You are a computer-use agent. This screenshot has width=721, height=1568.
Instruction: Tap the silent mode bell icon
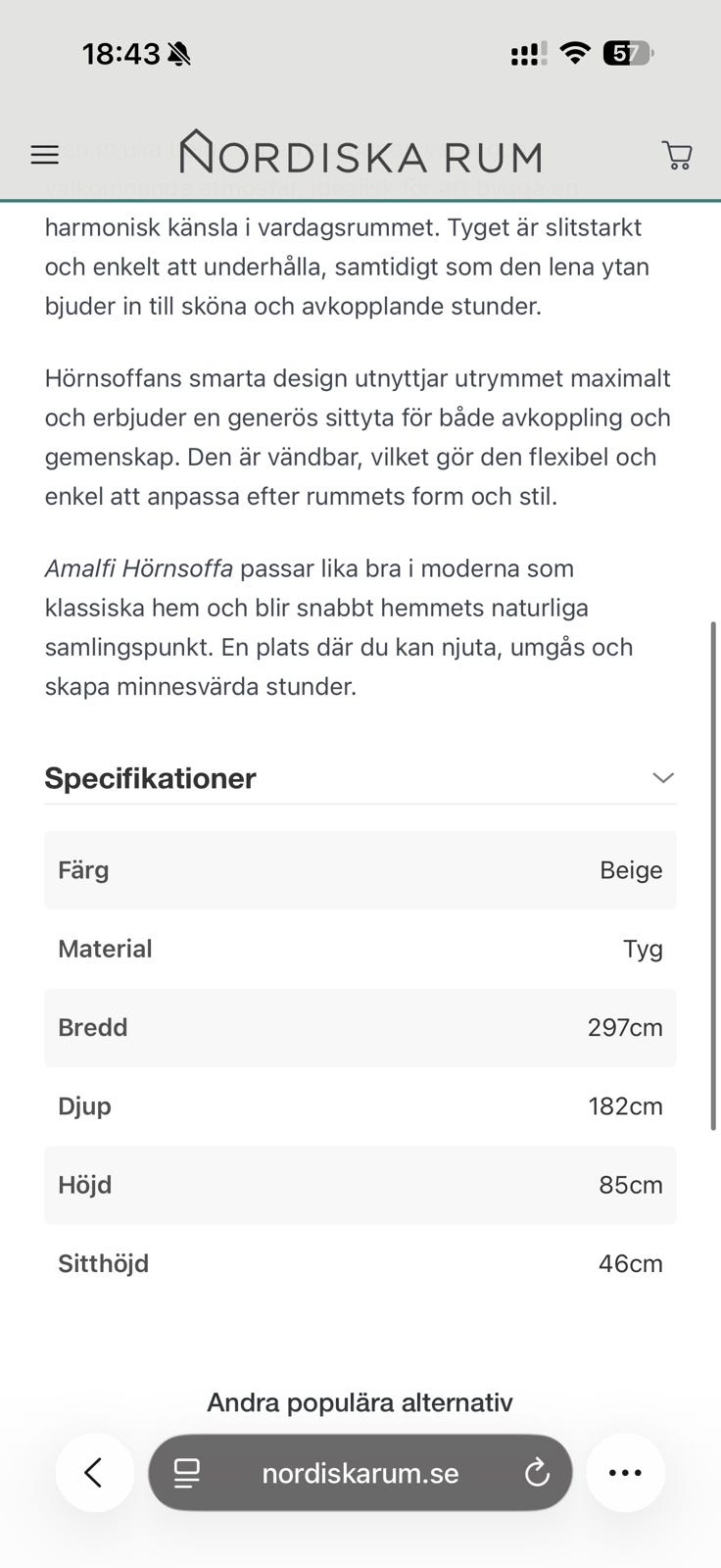179,54
